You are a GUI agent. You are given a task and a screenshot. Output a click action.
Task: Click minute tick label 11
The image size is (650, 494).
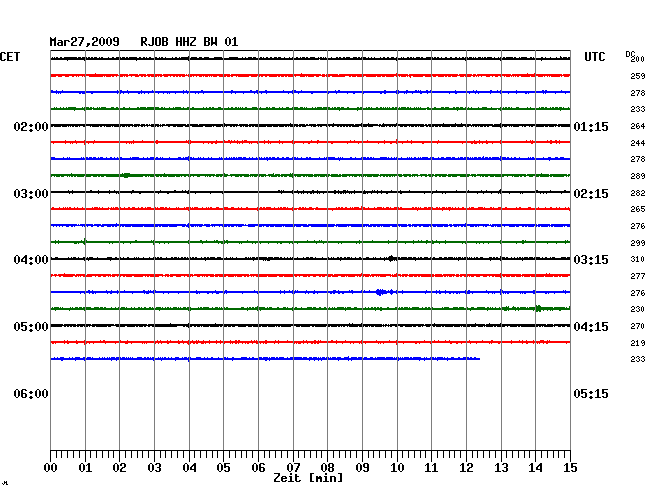(431, 468)
